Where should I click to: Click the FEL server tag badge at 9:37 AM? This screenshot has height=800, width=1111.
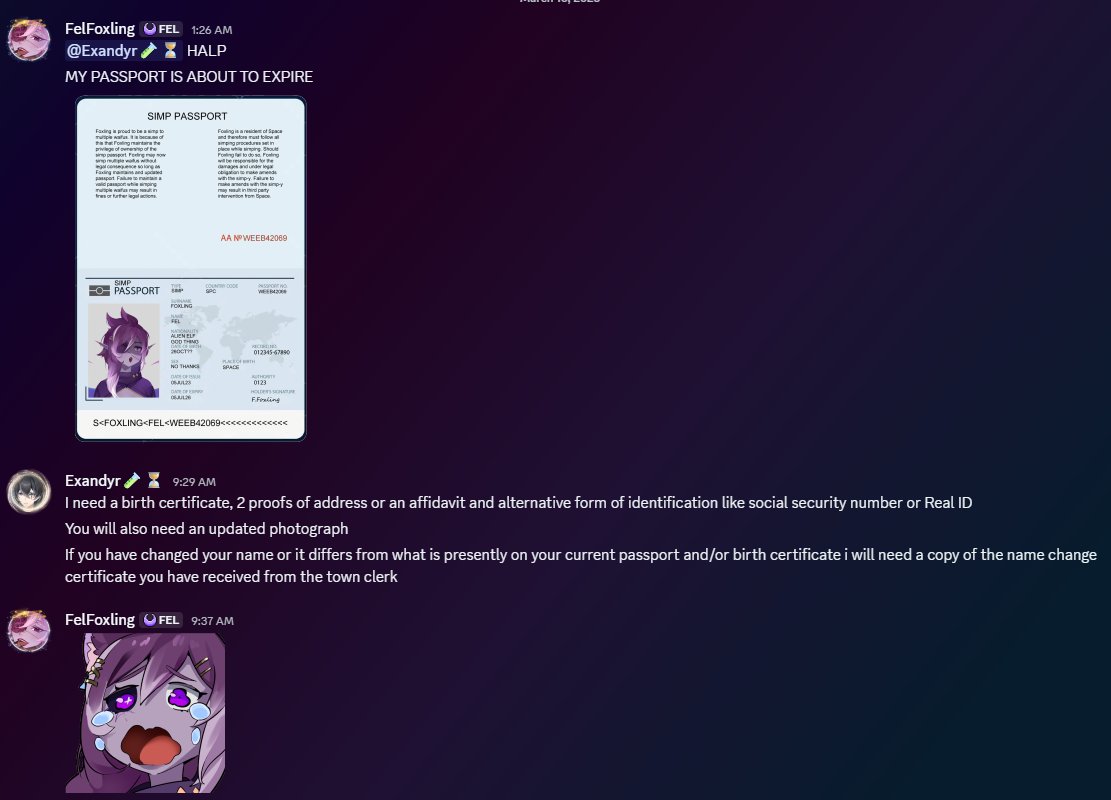coord(162,620)
